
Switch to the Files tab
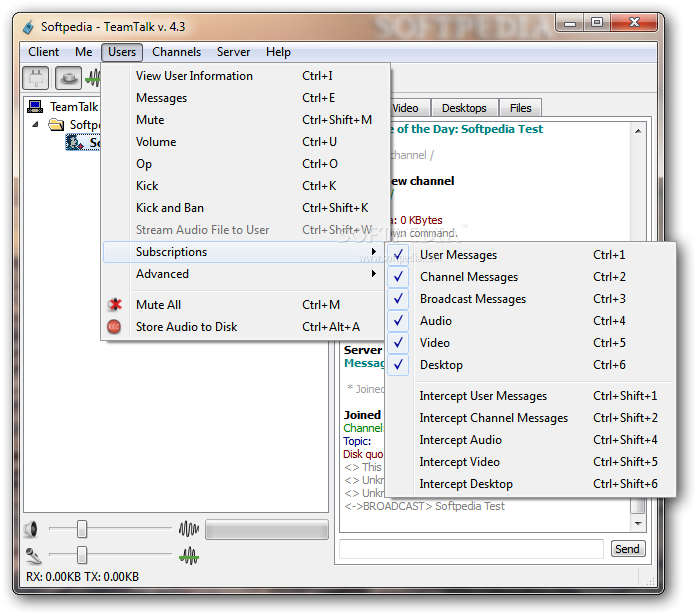[x=521, y=108]
